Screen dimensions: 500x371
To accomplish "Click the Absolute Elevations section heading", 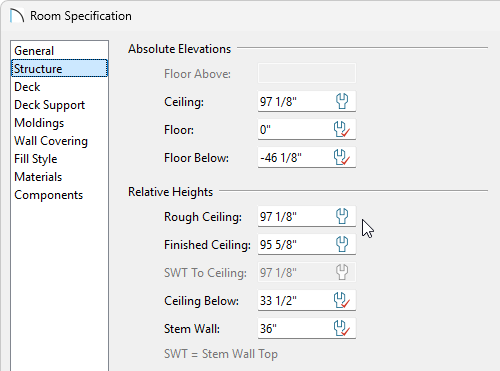I will tap(179, 49).
